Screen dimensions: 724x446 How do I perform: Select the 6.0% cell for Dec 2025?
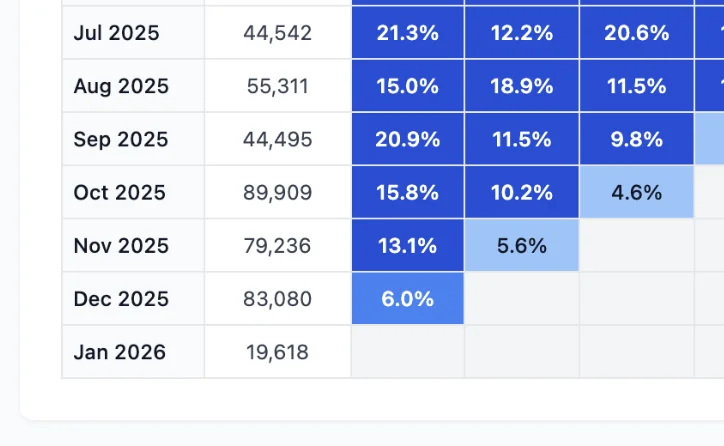coord(407,298)
